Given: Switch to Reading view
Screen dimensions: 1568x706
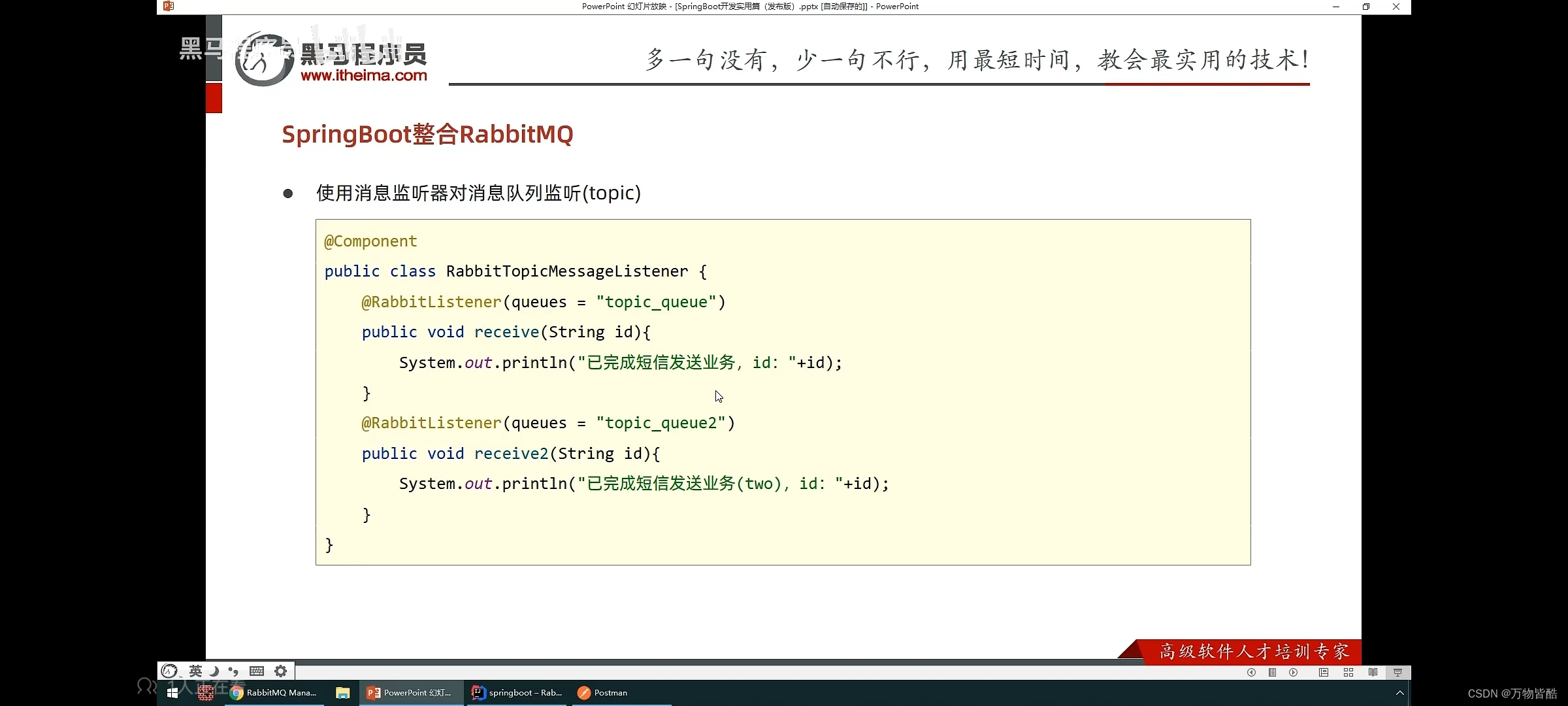Looking at the screenshot, I should [x=1373, y=672].
